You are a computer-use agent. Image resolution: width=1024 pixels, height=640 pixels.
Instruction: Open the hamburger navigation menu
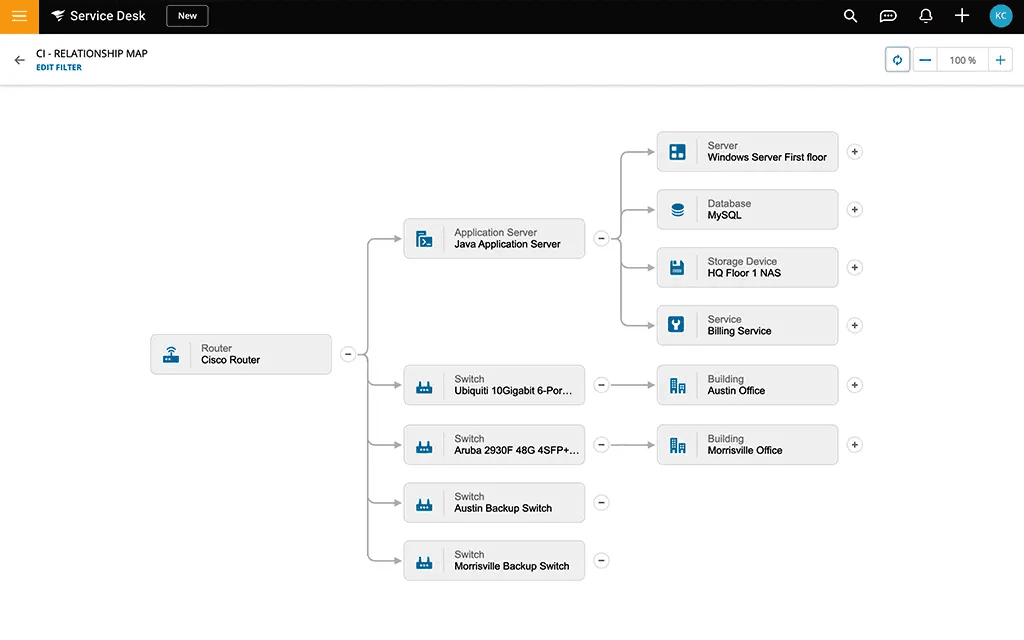tap(19, 16)
